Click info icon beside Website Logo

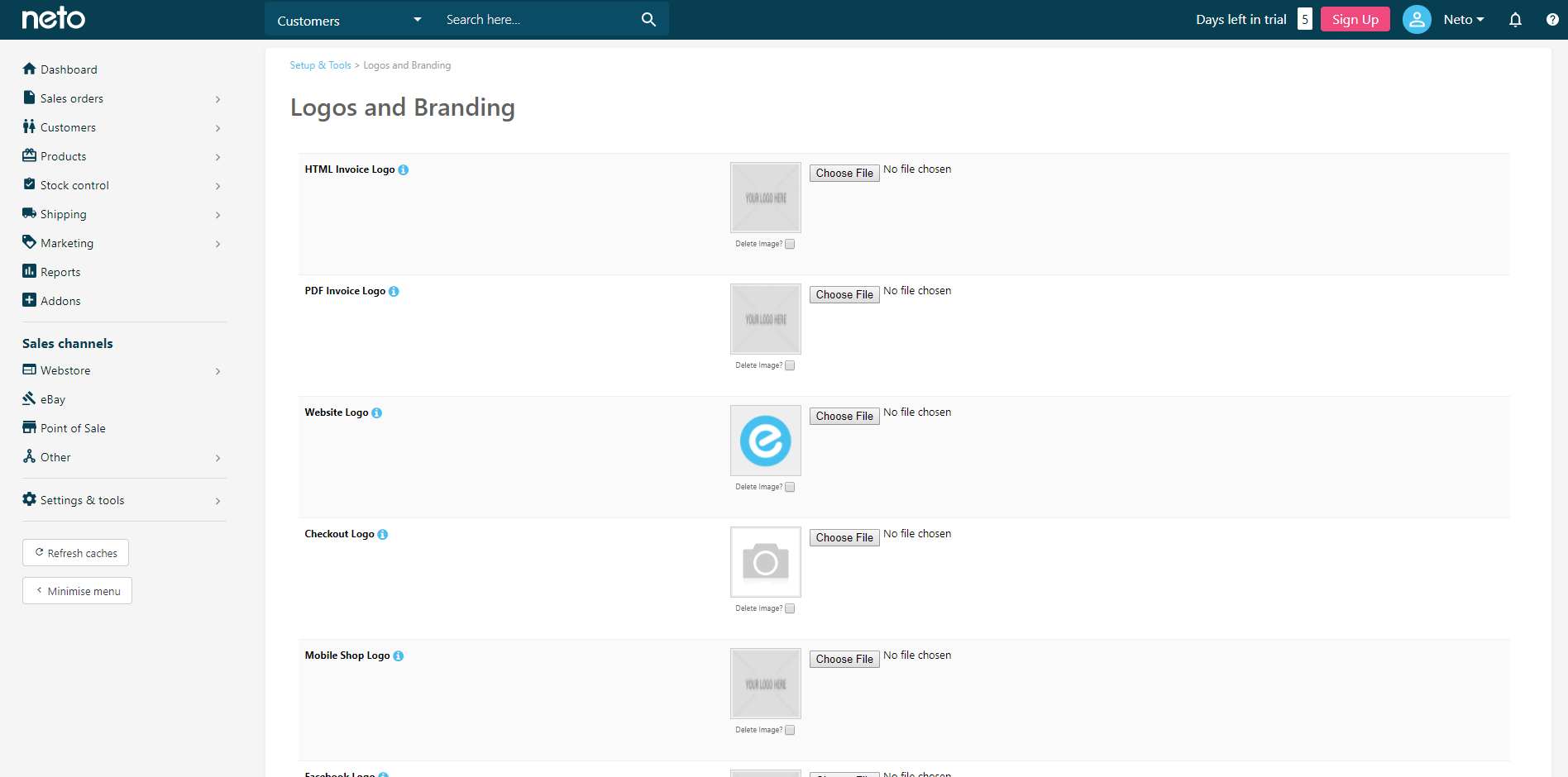(376, 412)
